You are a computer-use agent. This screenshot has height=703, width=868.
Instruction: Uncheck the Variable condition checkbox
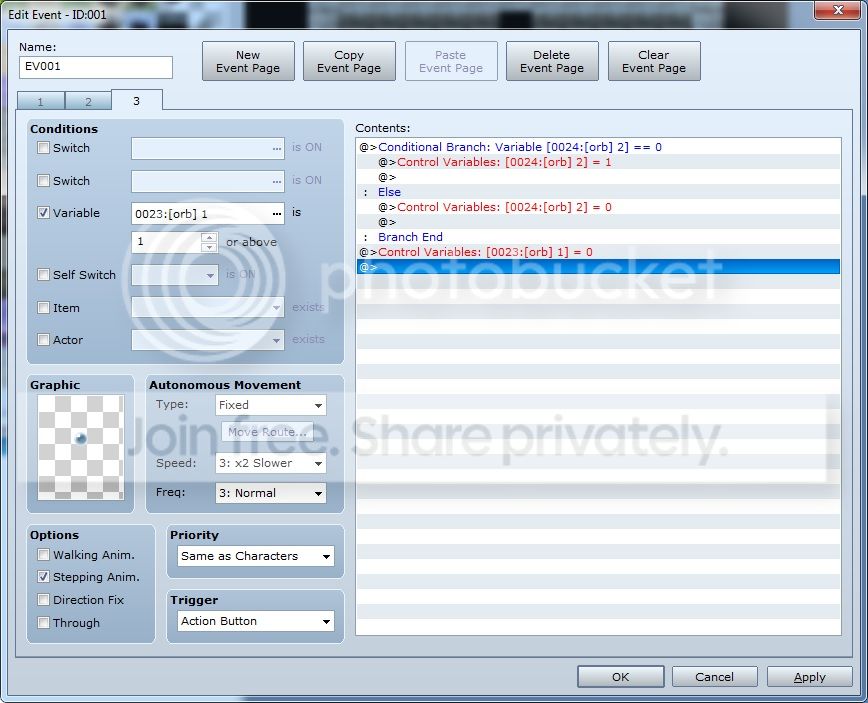click(x=43, y=213)
